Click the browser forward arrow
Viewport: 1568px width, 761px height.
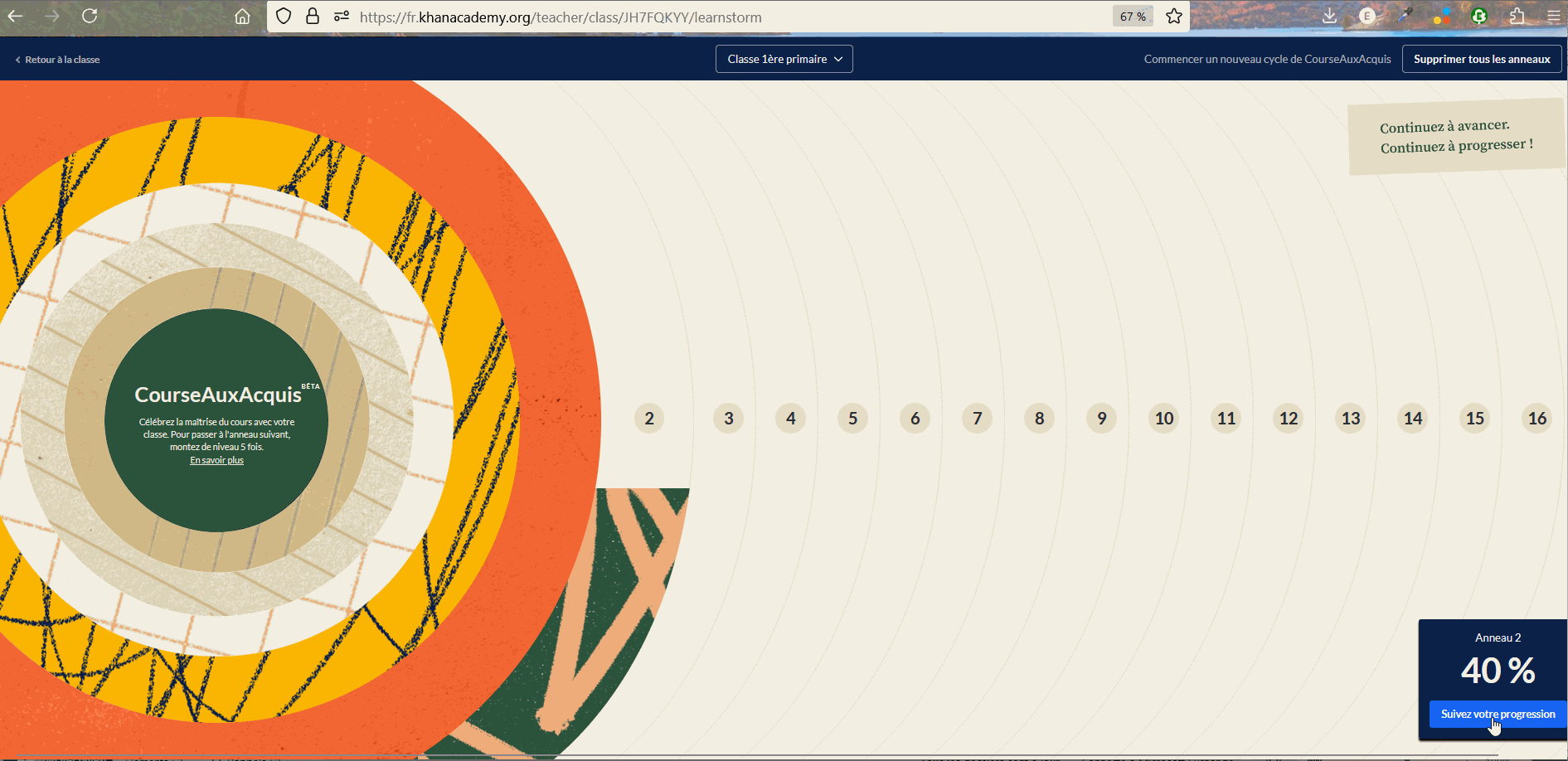click(52, 16)
